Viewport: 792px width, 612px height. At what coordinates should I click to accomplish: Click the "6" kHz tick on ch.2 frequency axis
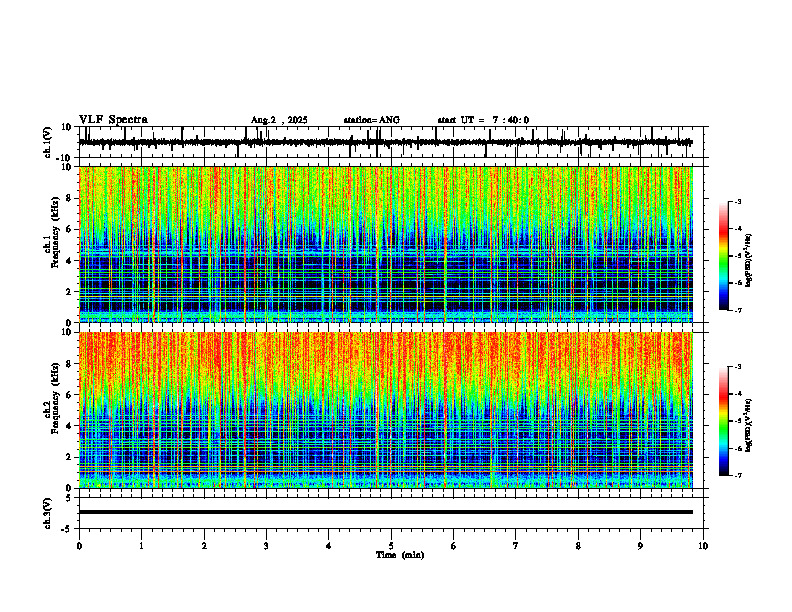tap(70, 395)
